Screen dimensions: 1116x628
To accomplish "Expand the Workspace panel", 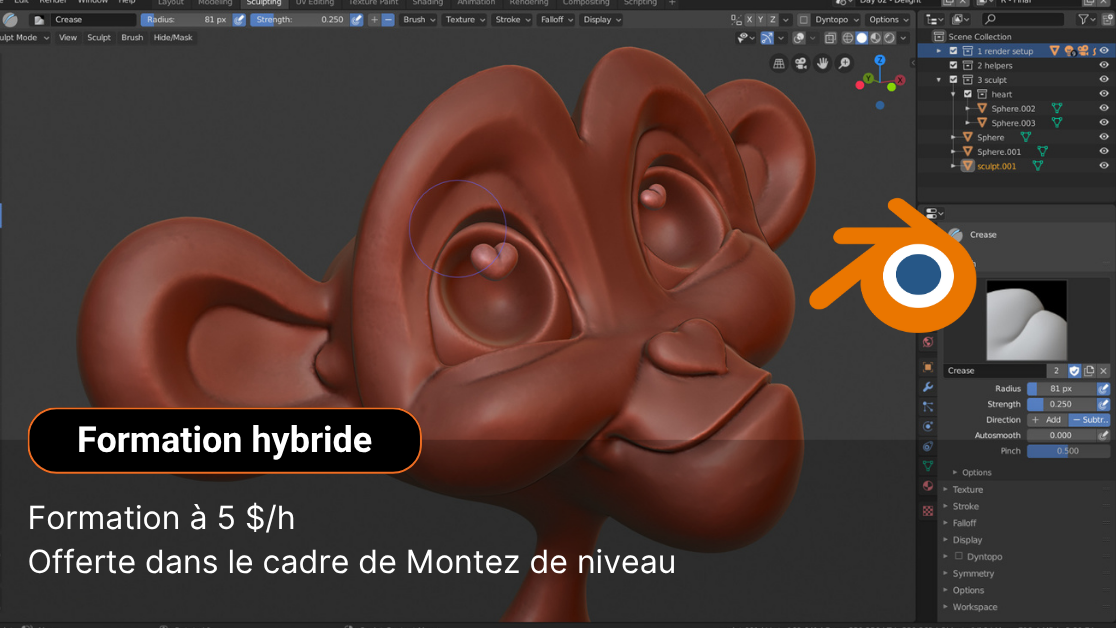I will tap(974, 607).
